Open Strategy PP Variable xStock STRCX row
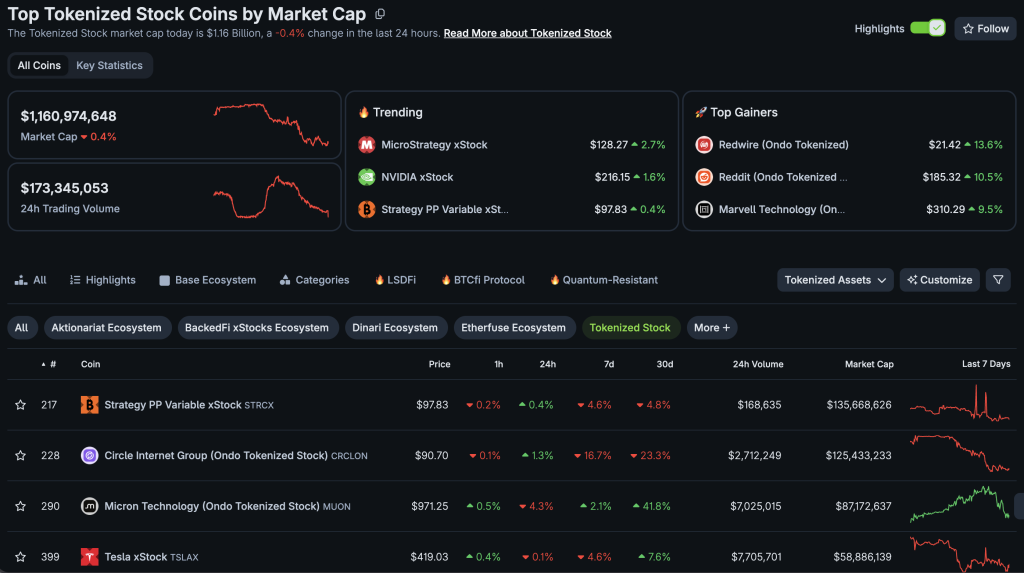The width and height of the screenshot is (1024, 573). pos(189,405)
